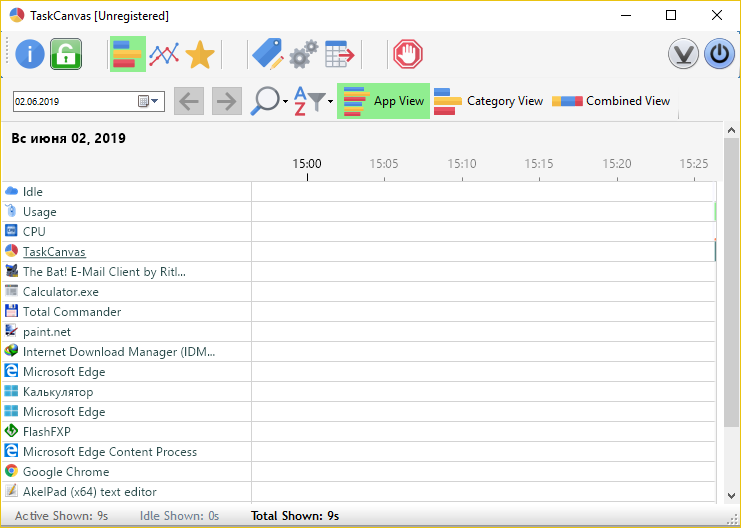Click the paint.net icon
This screenshot has height=528, width=741.
point(11,331)
